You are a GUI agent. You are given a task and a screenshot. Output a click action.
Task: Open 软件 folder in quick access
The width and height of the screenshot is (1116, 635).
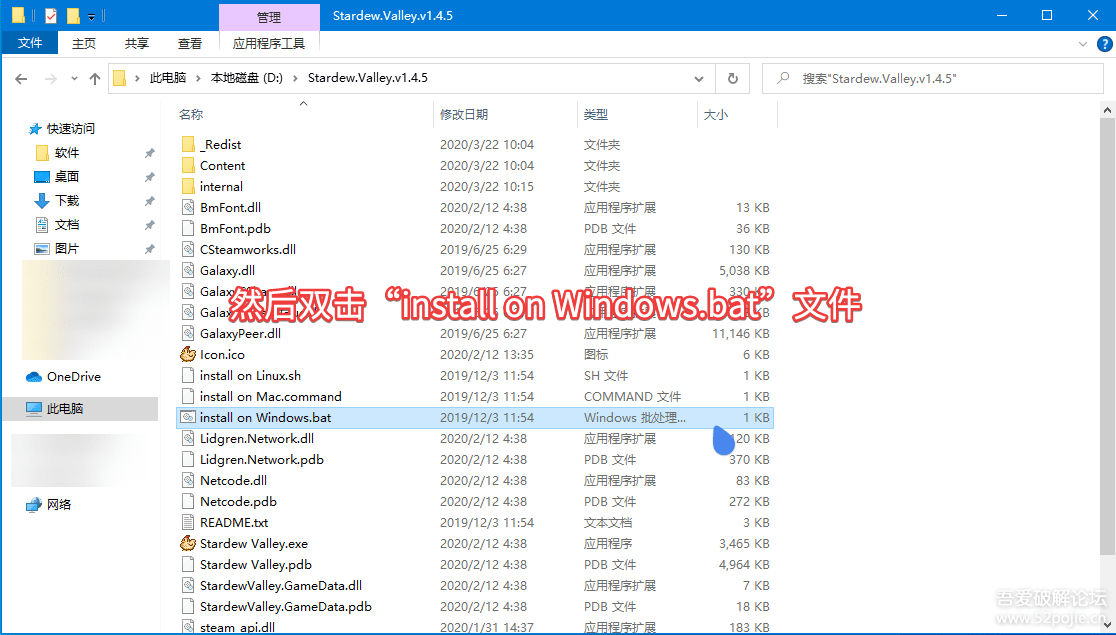click(x=67, y=152)
